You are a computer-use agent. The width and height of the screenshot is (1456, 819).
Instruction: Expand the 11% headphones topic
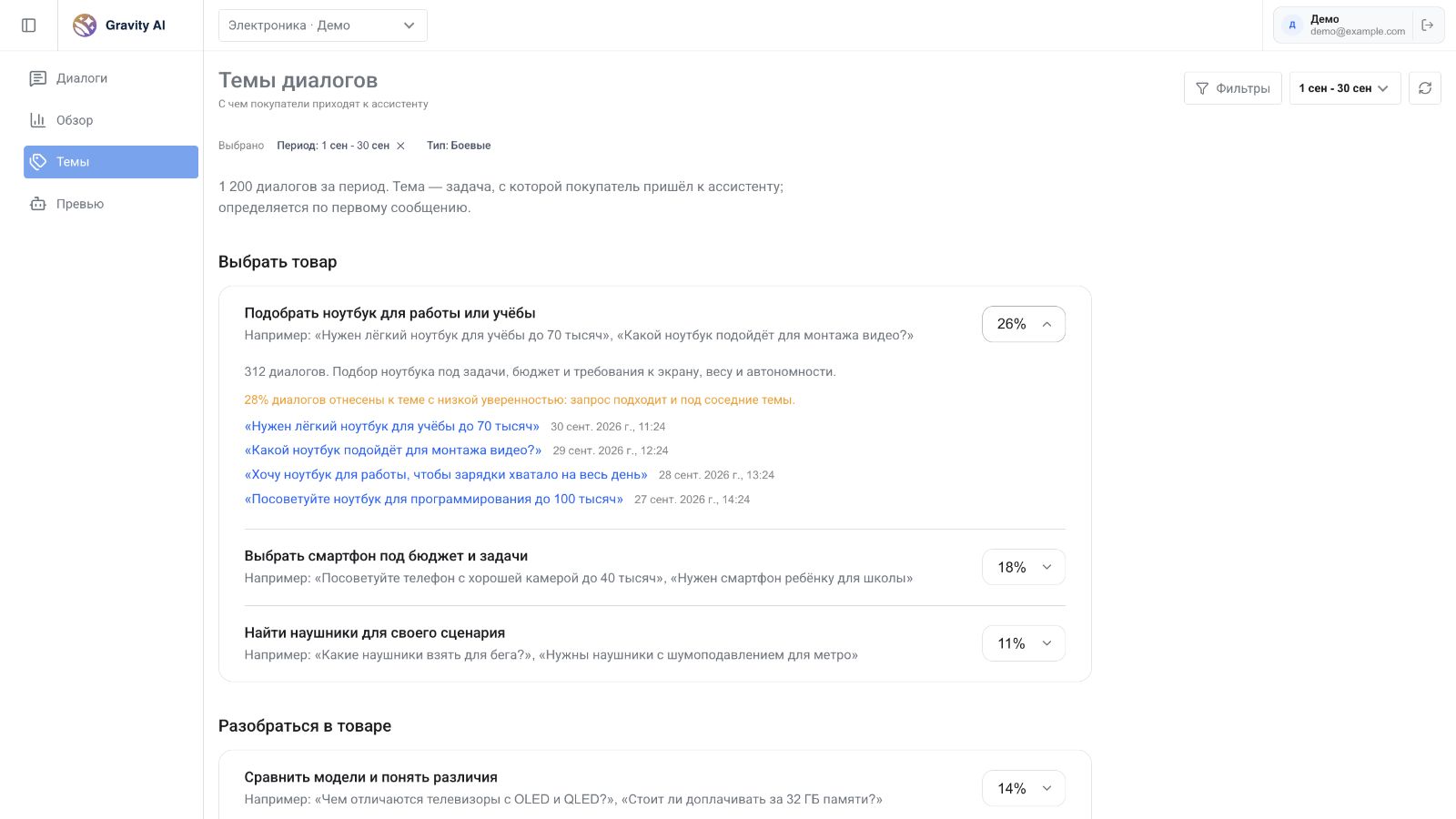(1024, 643)
